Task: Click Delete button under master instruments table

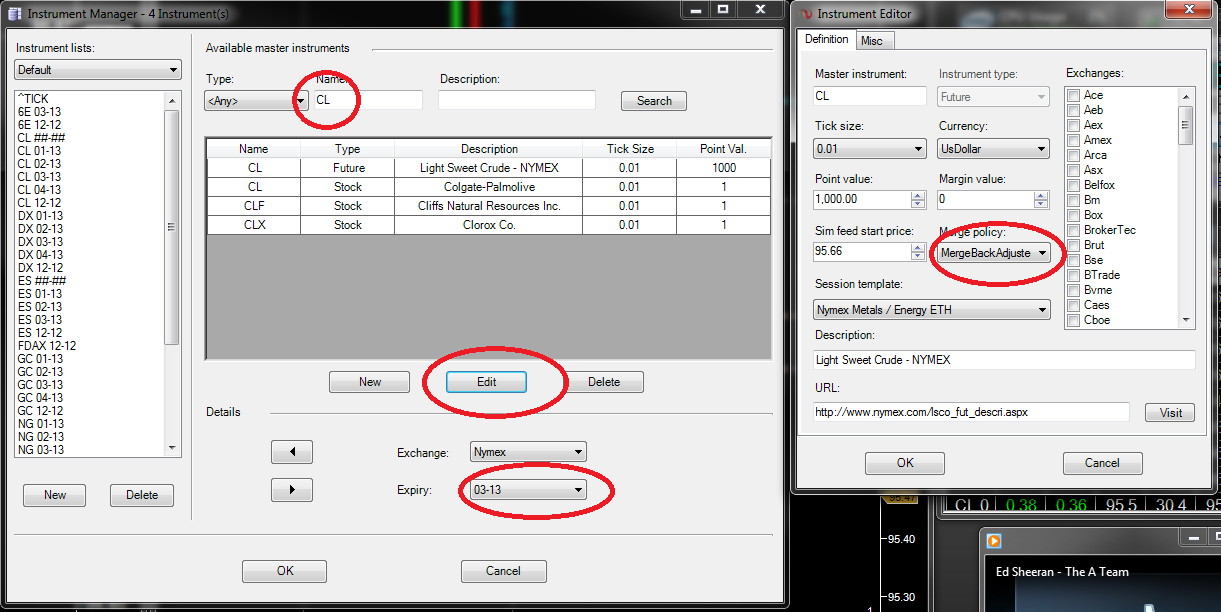Action: [604, 382]
